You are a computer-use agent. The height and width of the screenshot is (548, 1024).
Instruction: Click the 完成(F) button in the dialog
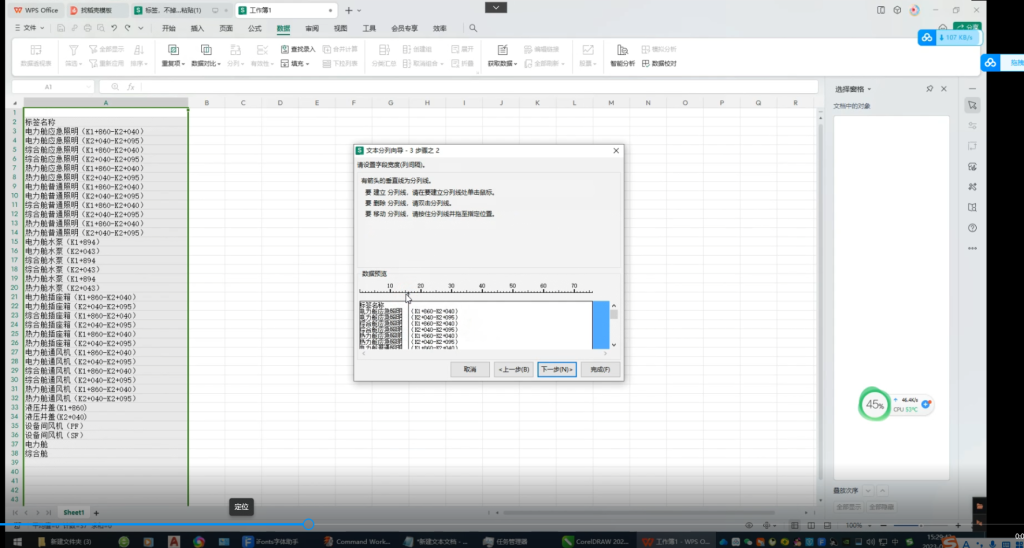(600, 369)
